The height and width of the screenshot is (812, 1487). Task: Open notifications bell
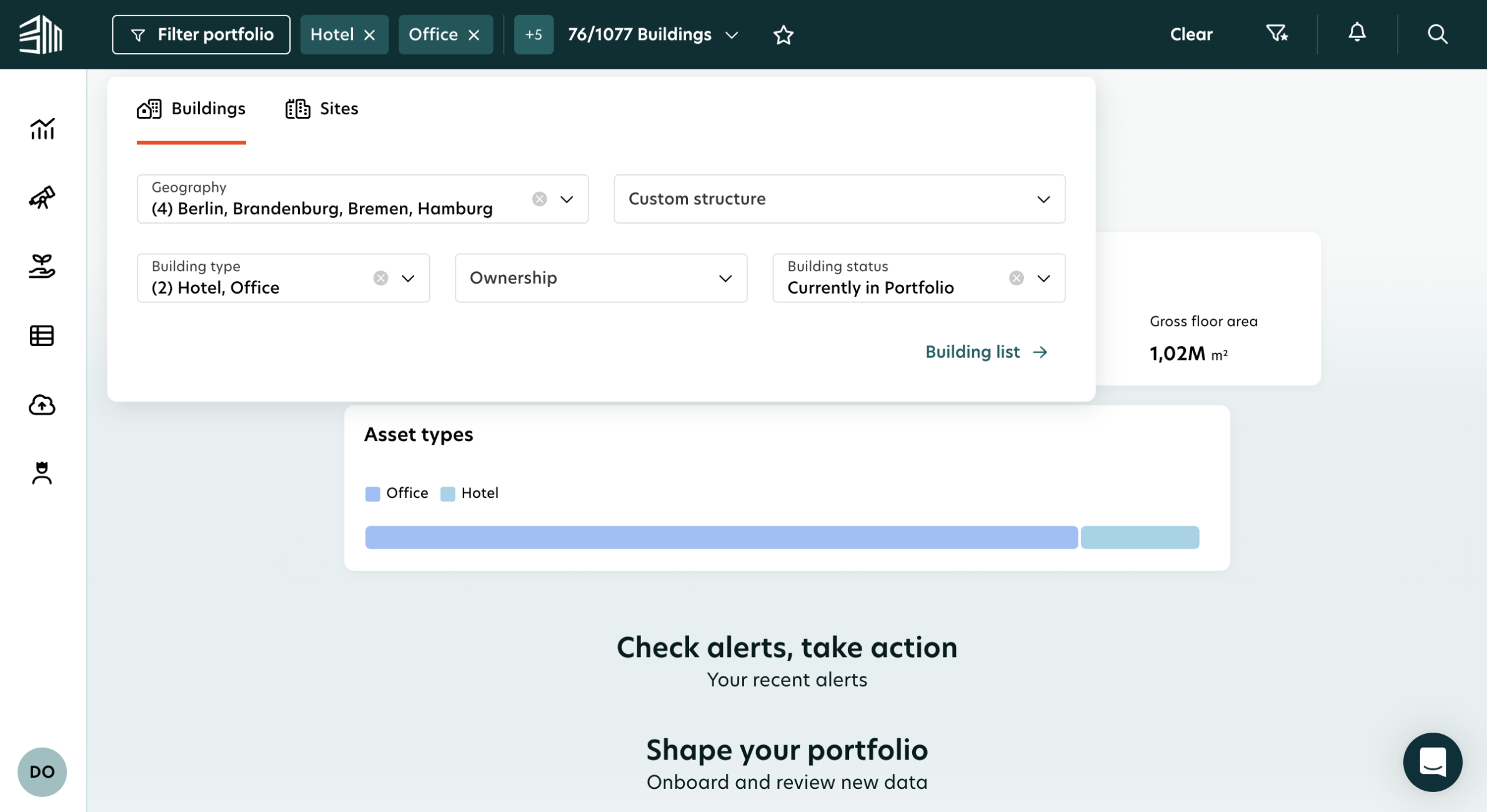(x=1356, y=32)
